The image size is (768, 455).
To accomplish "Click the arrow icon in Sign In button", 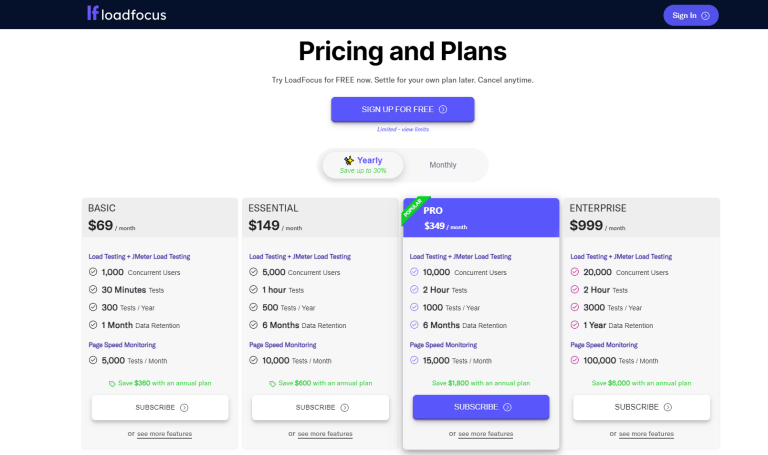I will coord(705,15).
